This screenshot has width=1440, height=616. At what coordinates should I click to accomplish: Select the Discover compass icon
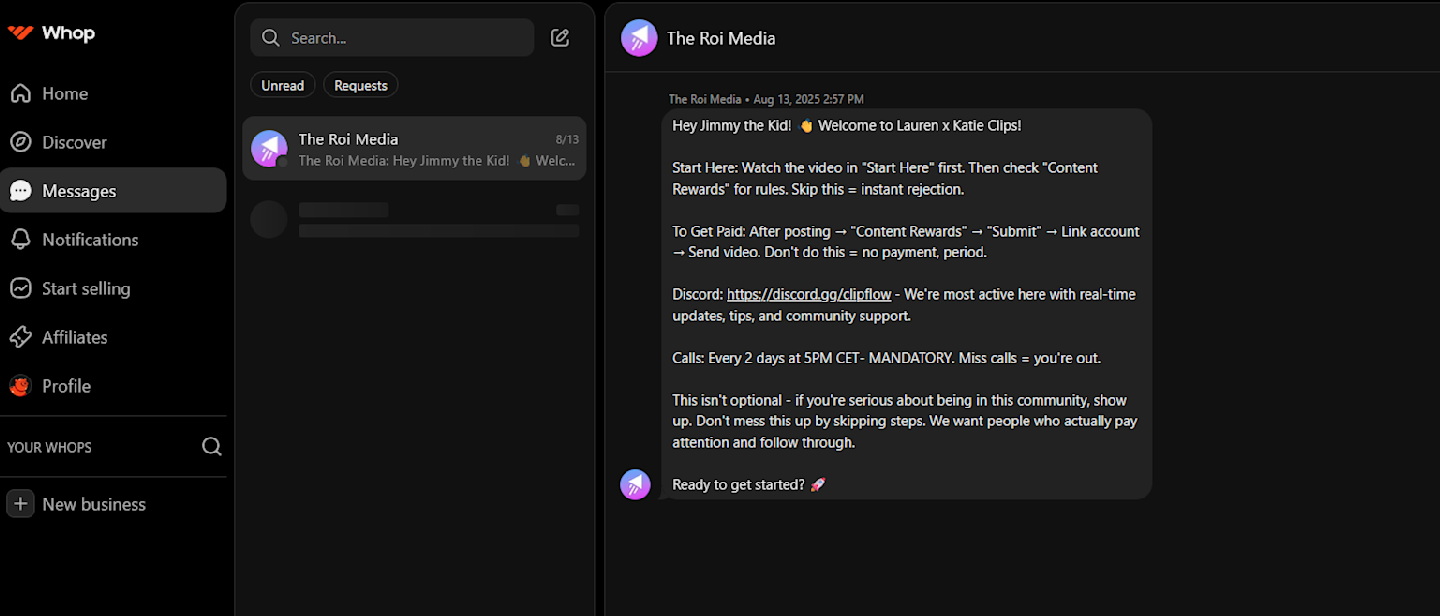[20, 142]
